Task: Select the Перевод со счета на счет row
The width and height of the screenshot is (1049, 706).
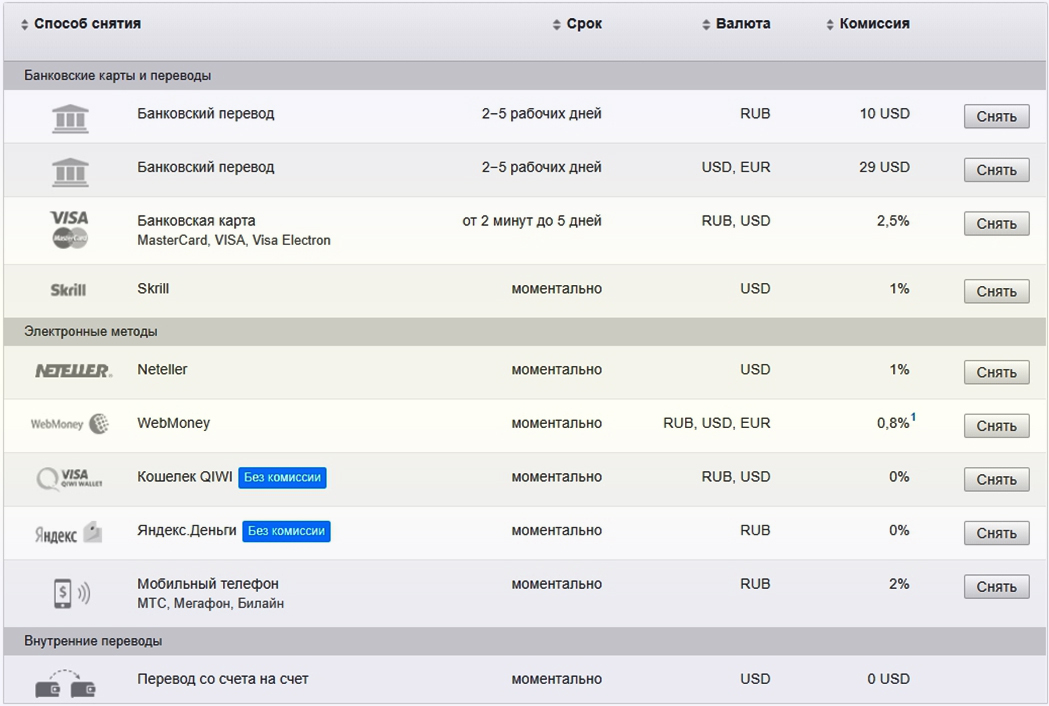Action: coord(223,680)
